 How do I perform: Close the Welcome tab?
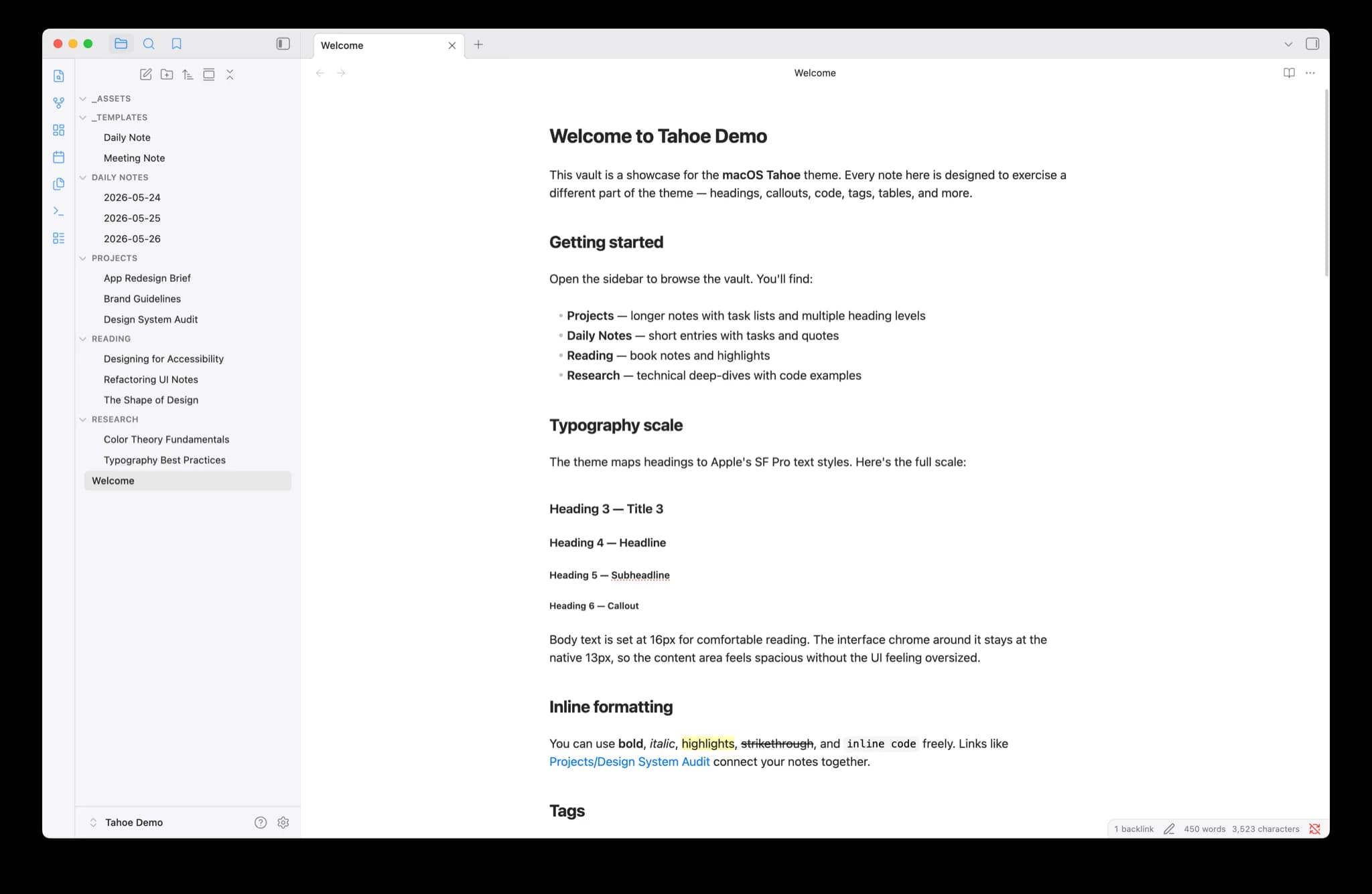(452, 46)
